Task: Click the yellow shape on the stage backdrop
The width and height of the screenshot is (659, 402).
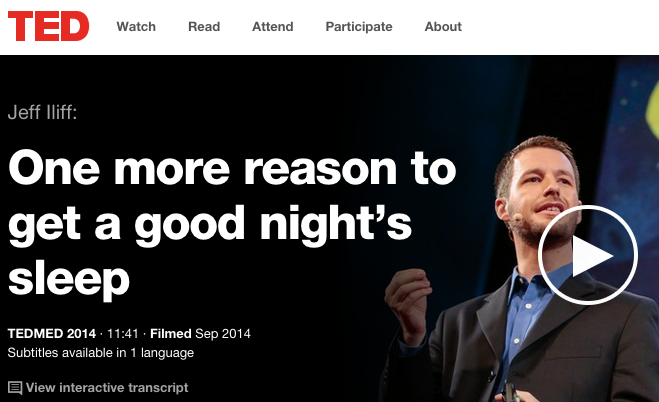Action: tap(652, 107)
